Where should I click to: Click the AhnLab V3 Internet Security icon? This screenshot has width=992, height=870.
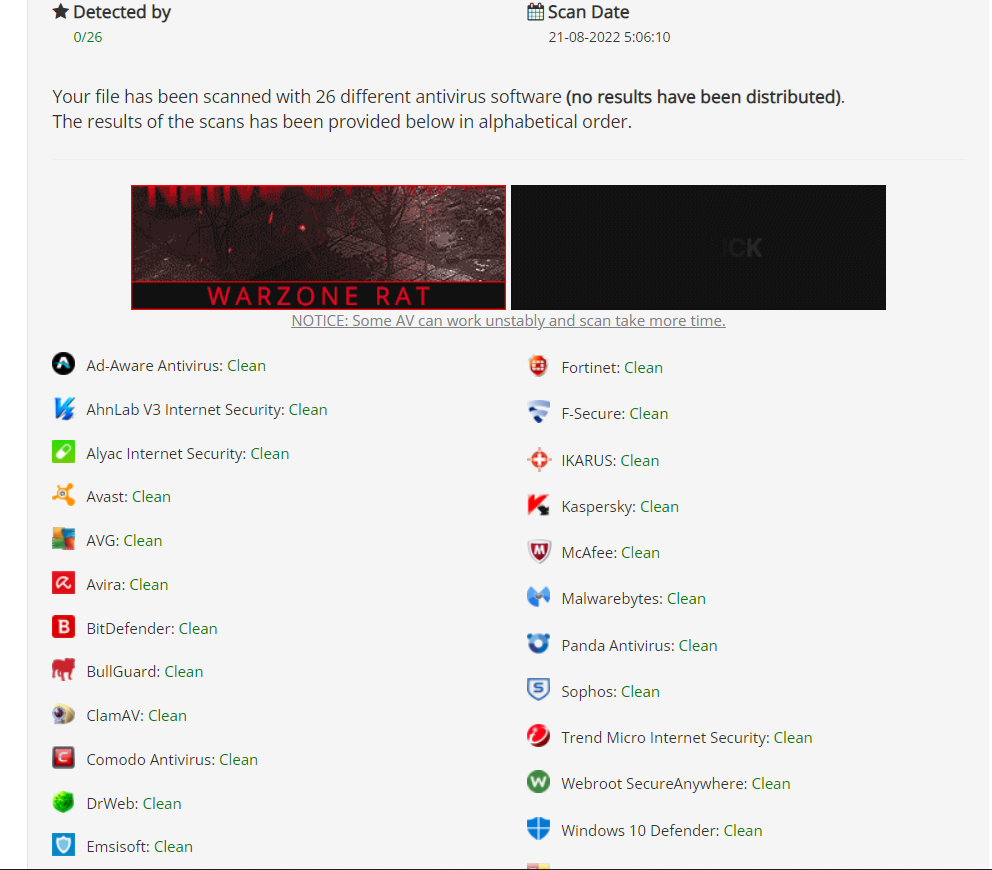(x=63, y=408)
